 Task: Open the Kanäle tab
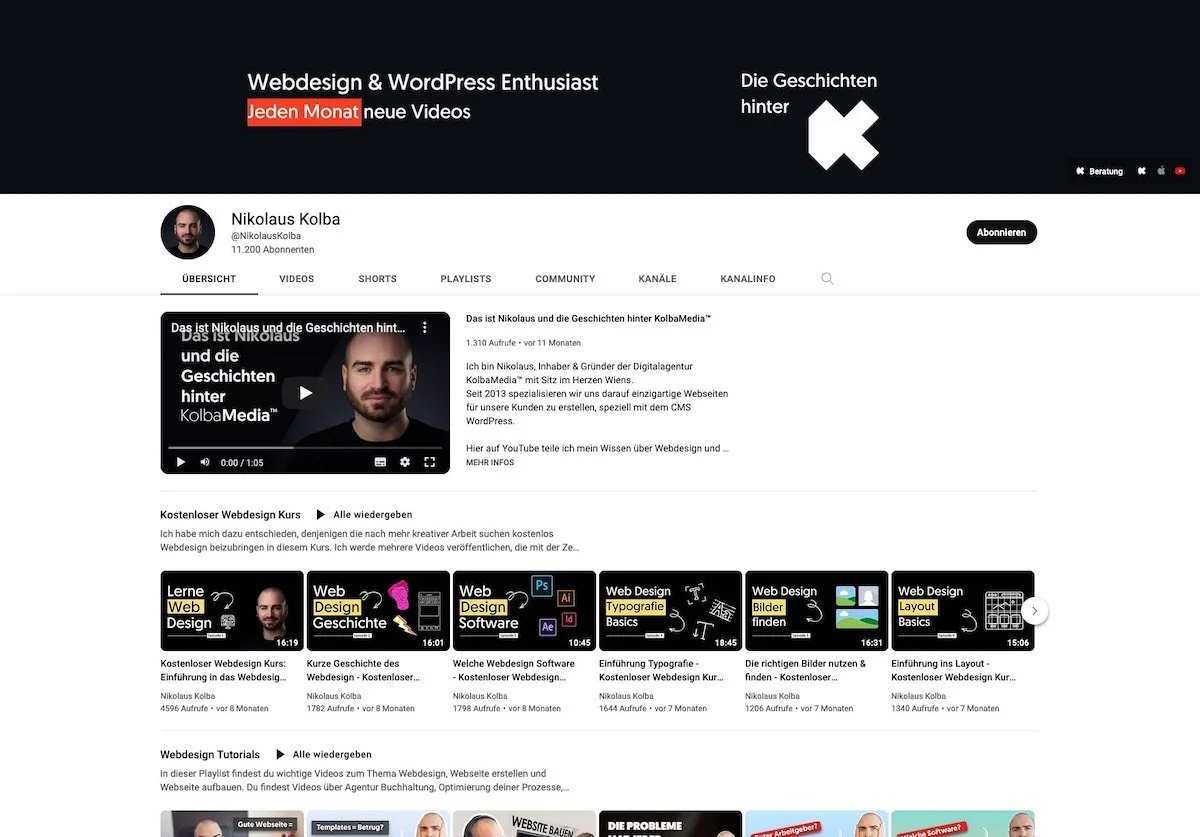pos(658,279)
